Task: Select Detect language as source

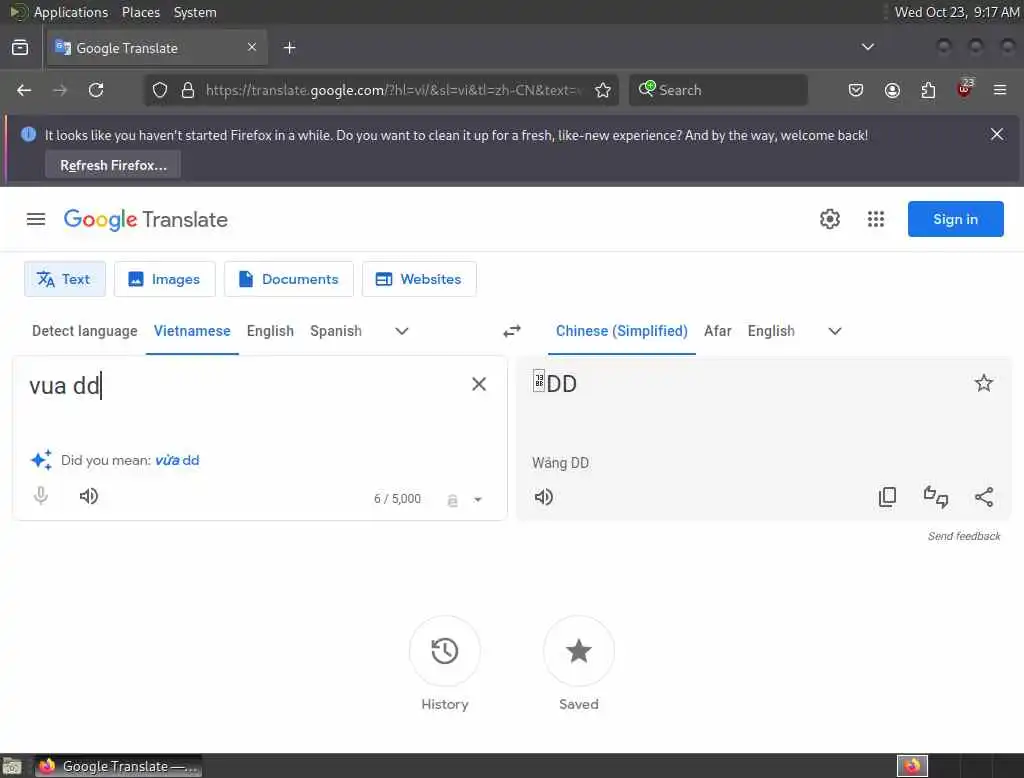Action: (x=85, y=331)
